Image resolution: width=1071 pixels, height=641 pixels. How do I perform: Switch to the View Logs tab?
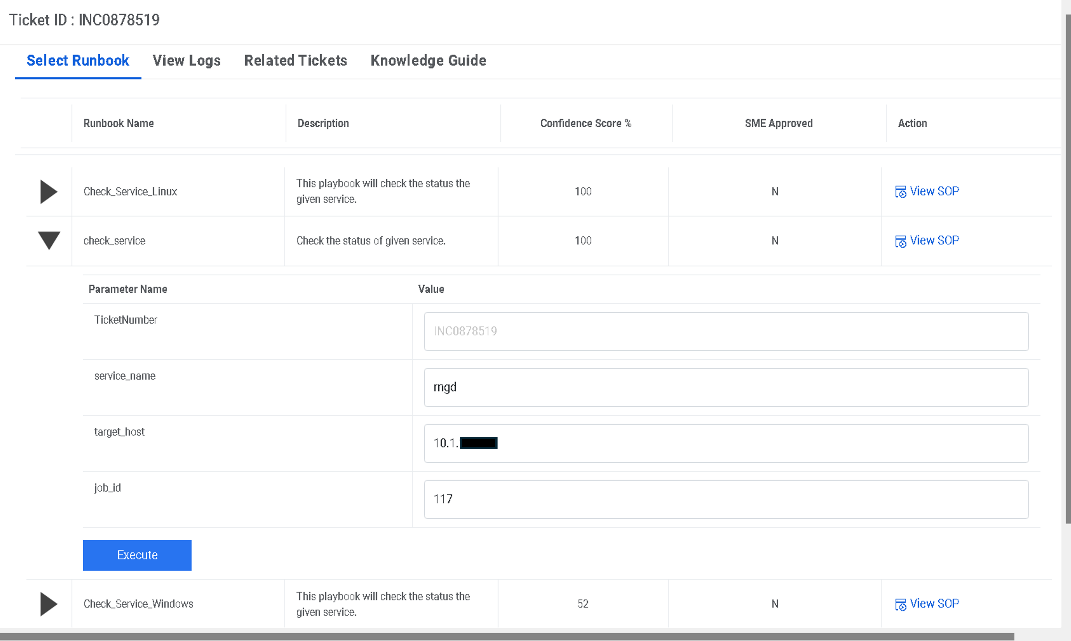(x=186, y=61)
